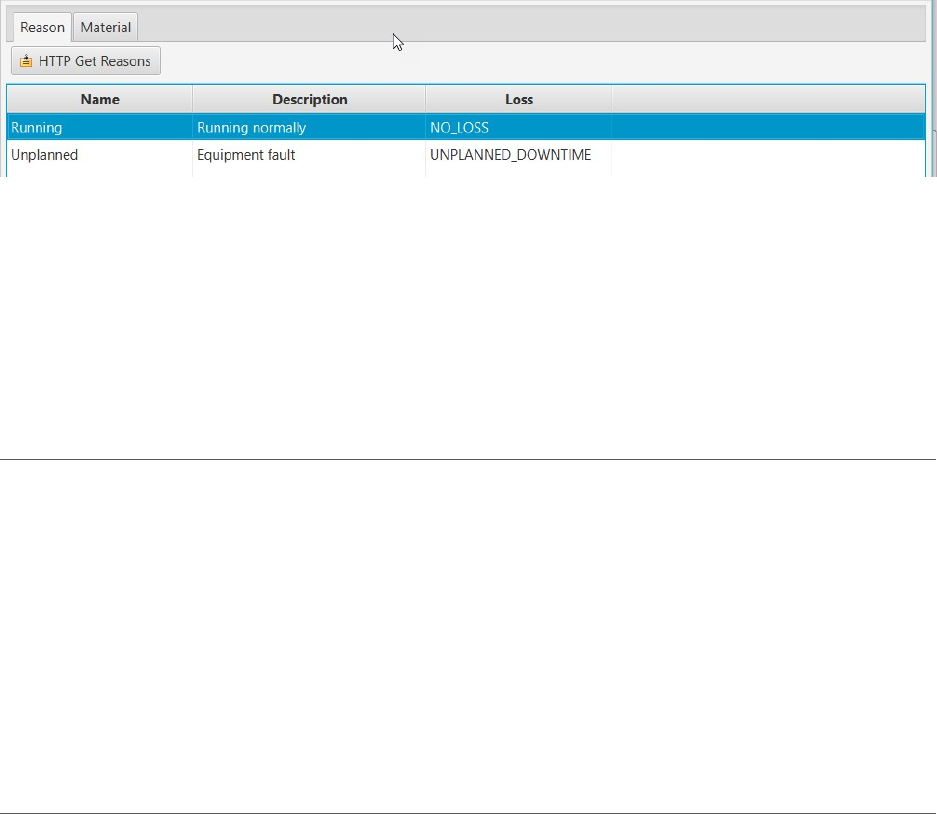The height and width of the screenshot is (814, 937).
Task: Open the Material tab
Action: click(105, 27)
